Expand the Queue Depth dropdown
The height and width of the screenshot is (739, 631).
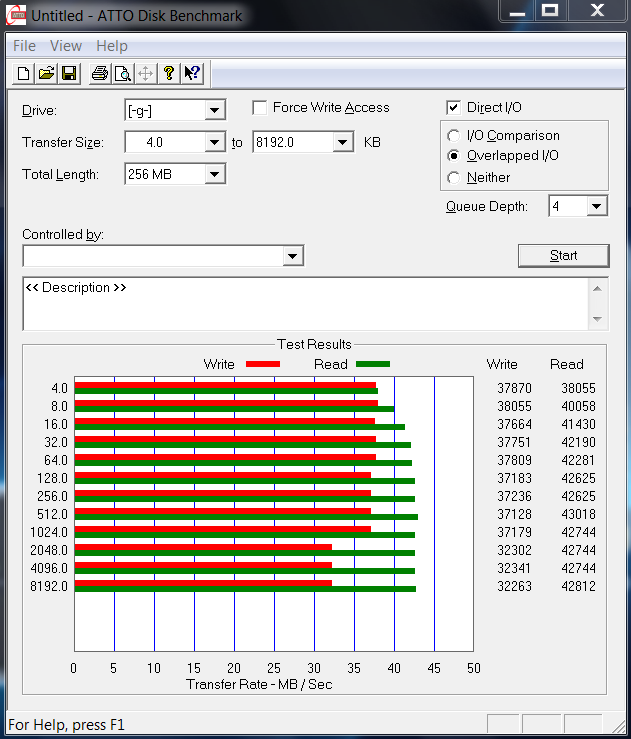click(x=597, y=207)
